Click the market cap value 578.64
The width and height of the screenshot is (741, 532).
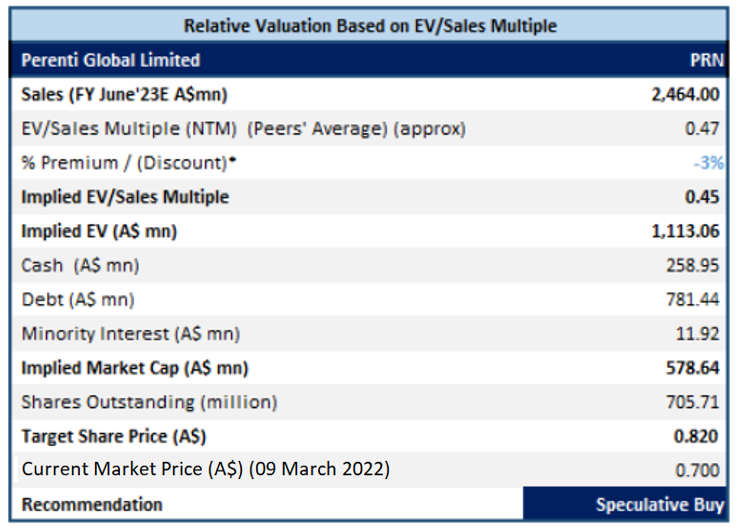point(693,368)
